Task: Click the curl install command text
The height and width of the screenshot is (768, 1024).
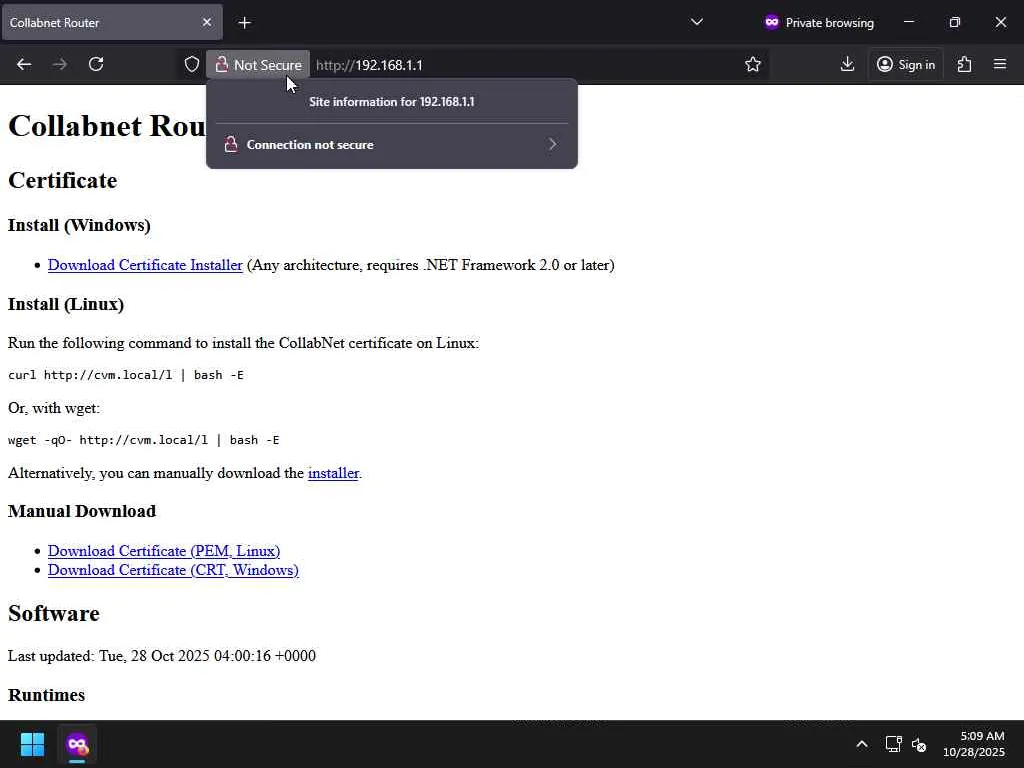Action: coord(125,375)
